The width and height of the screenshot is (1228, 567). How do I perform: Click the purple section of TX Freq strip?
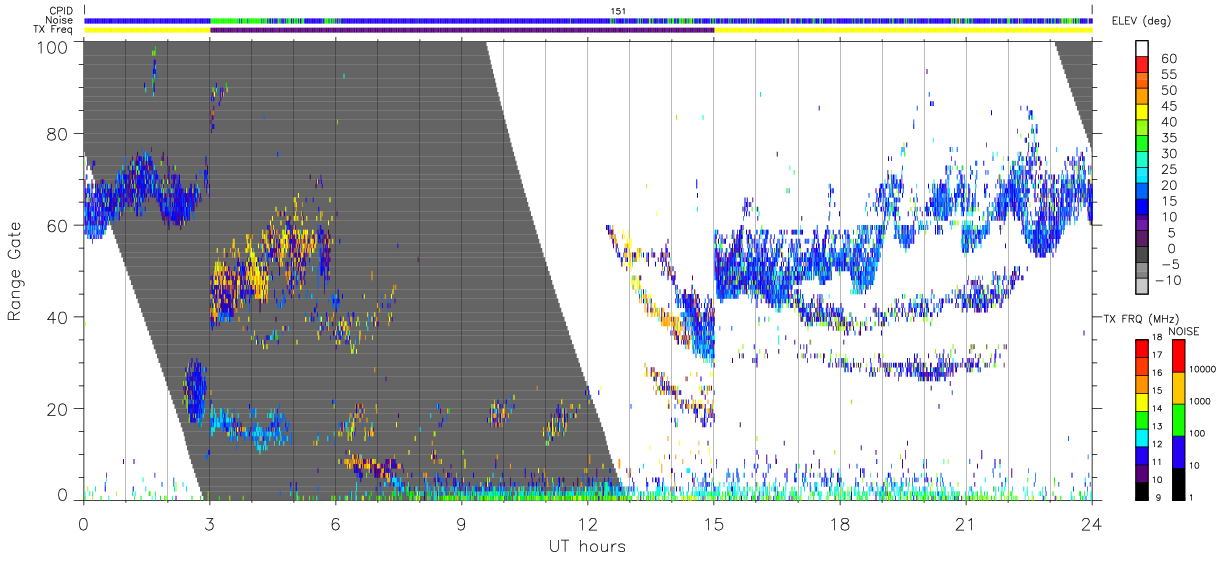click(x=462, y=30)
